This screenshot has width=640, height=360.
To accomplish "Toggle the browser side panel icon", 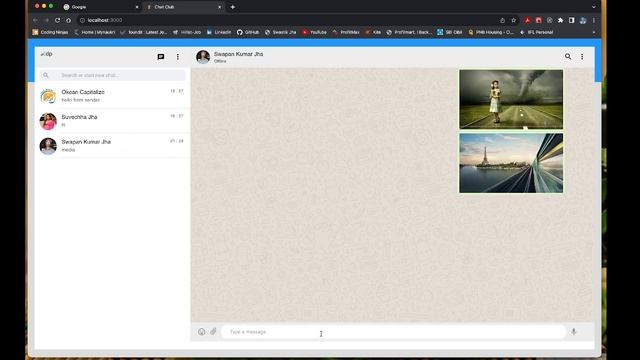I will 571,20.
